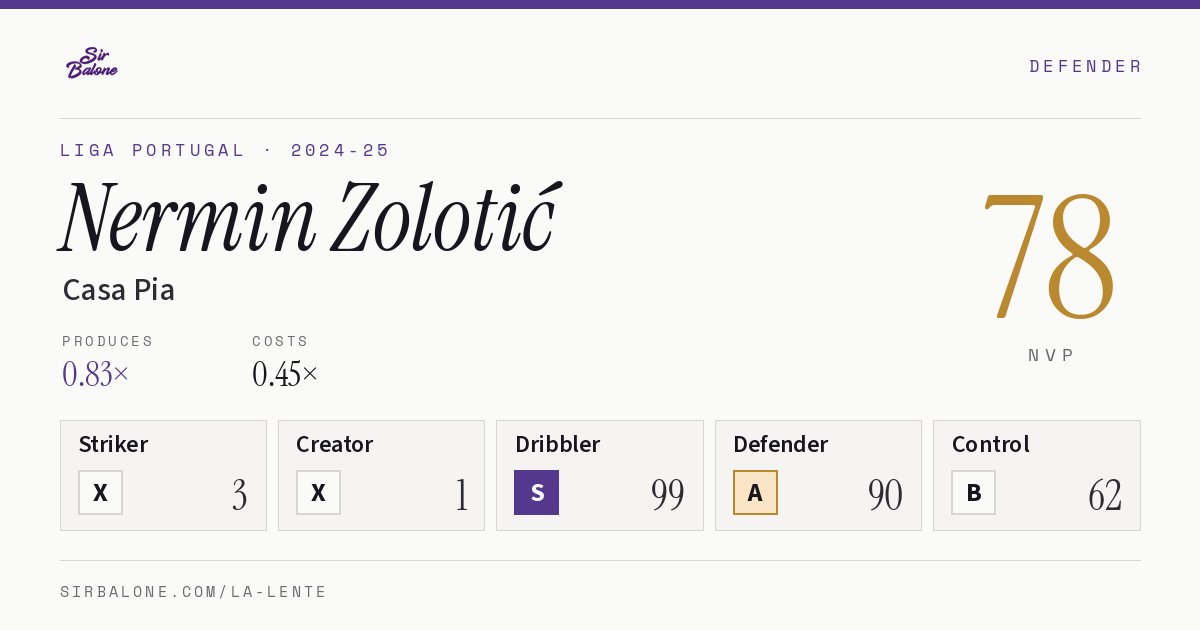Select the Control card title
This screenshot has width=1200, height=630.
pyautogui.click(x=990, y=444)
